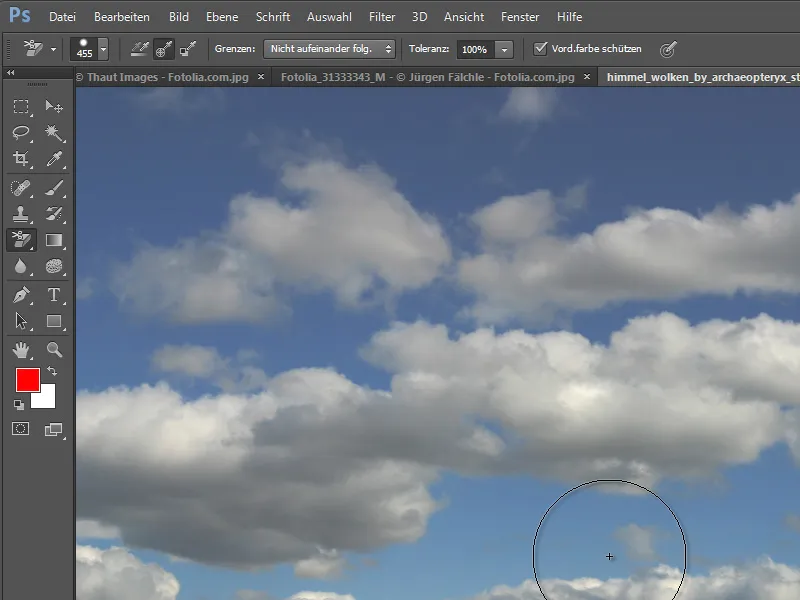
Task: Select the Hand tool
Action: pyautogui.click(x=21, y=350)
